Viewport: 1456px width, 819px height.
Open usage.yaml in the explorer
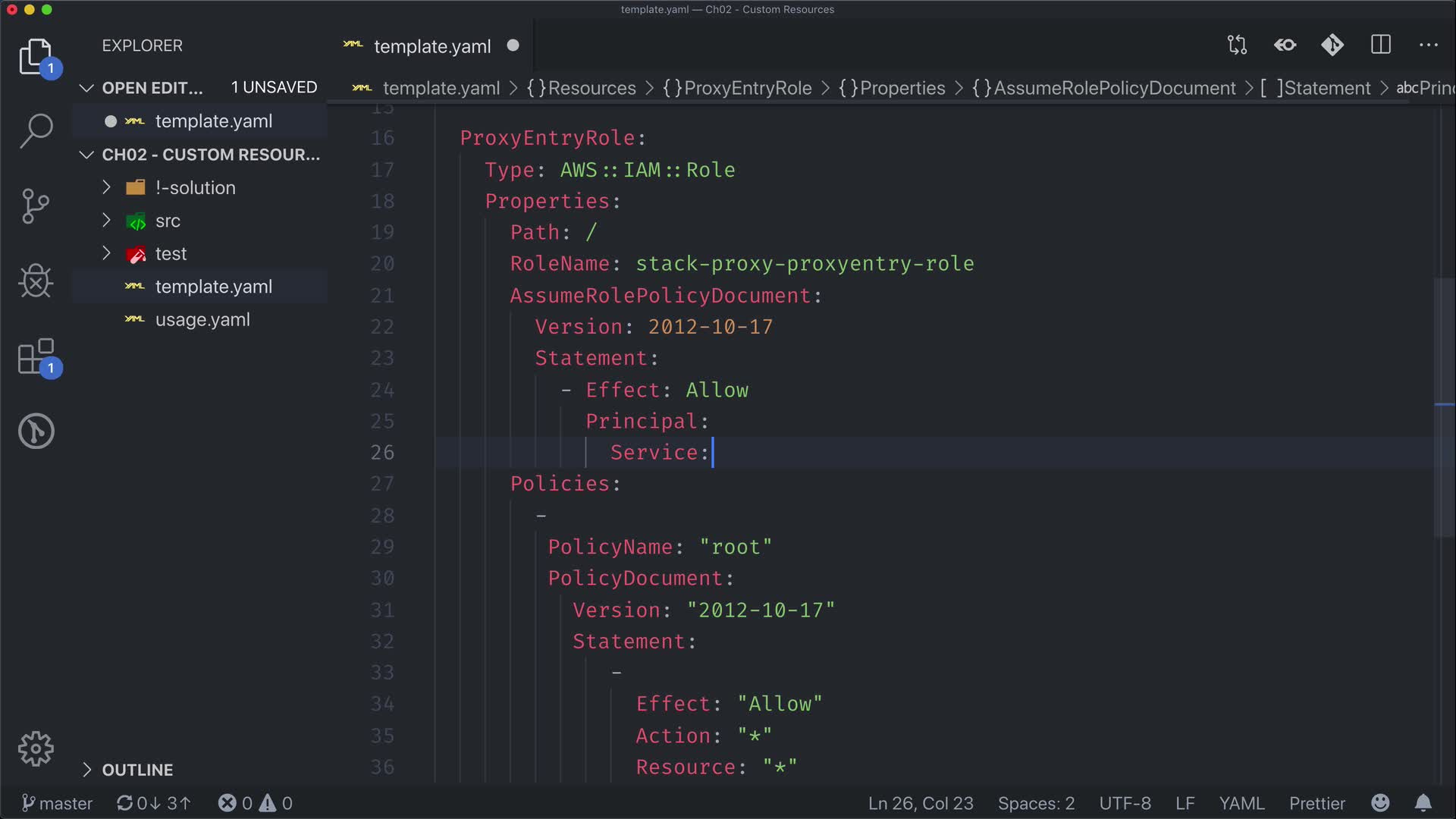202,320
